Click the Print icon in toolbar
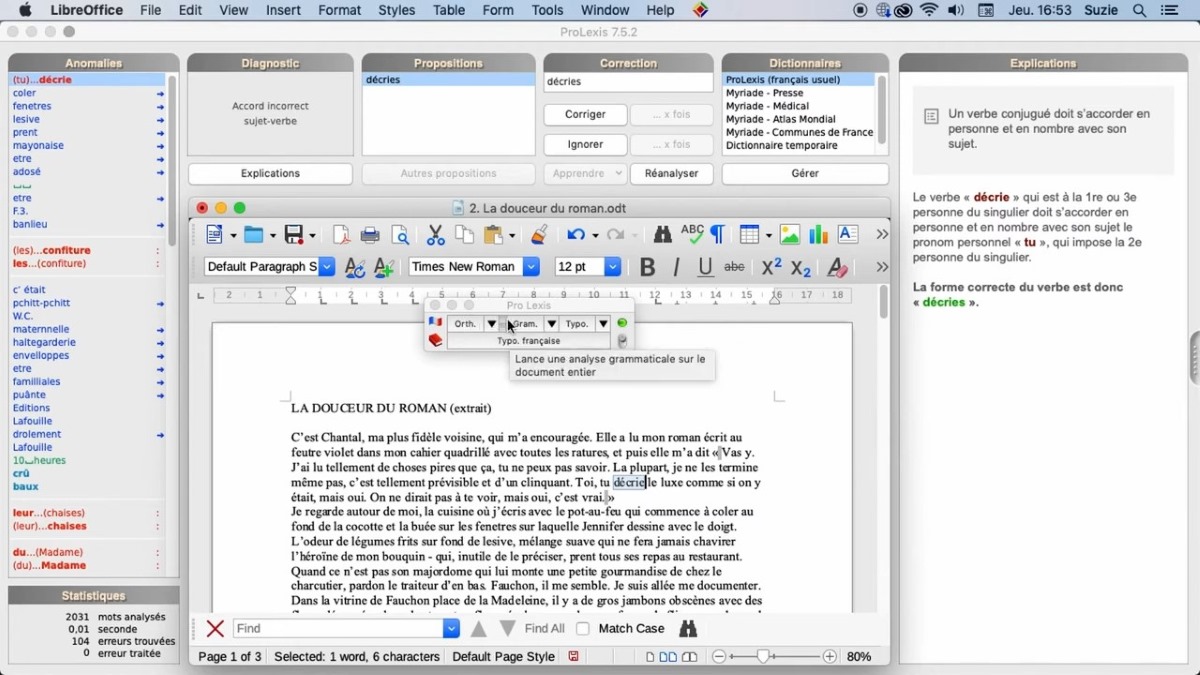Screen dimensions: 1200x675 click(x=370, y=235)
